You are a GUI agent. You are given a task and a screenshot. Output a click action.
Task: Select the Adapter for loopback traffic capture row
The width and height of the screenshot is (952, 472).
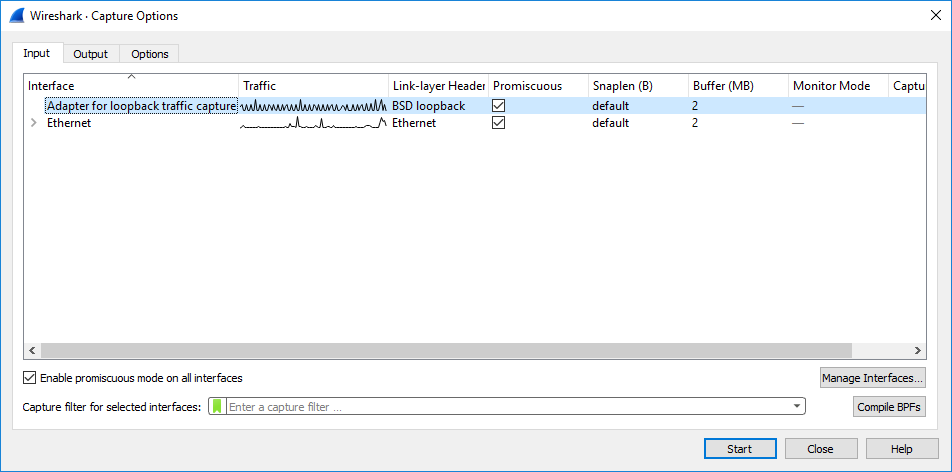141,106
